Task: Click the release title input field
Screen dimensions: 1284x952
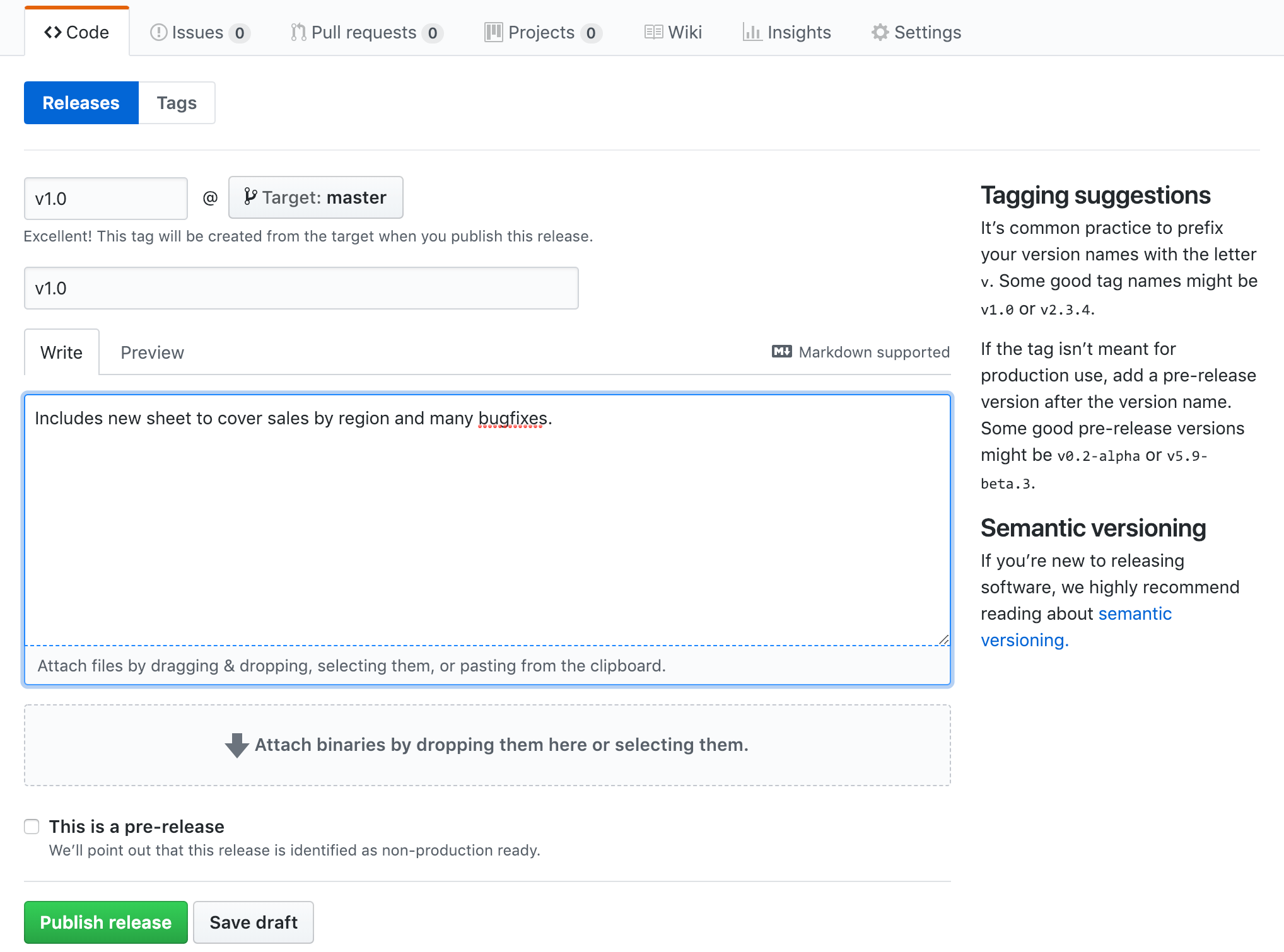Action: 301,288
